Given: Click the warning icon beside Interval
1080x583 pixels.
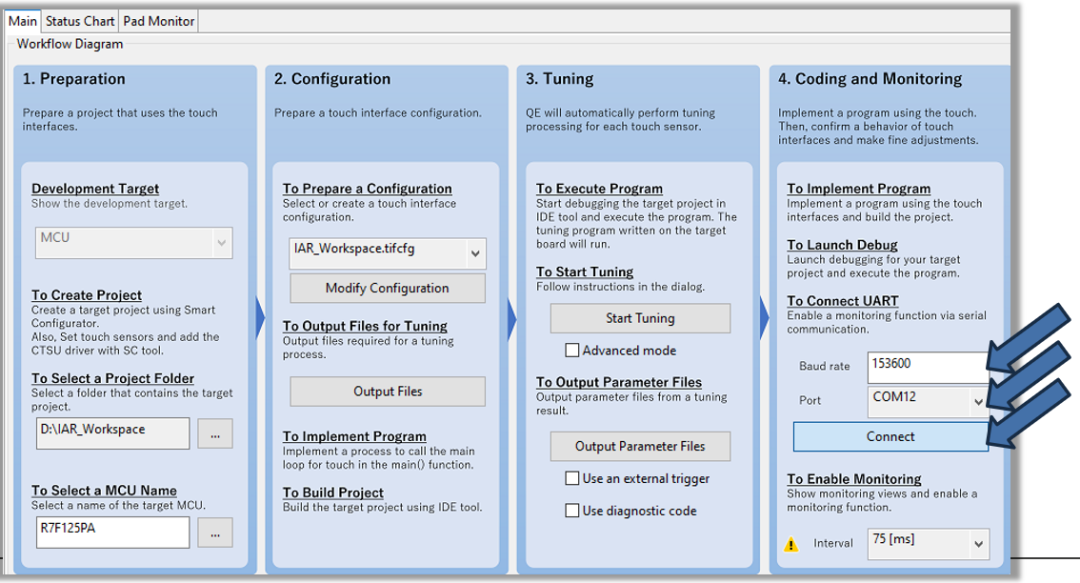Looking at the screenshot, I should [791, 544].
